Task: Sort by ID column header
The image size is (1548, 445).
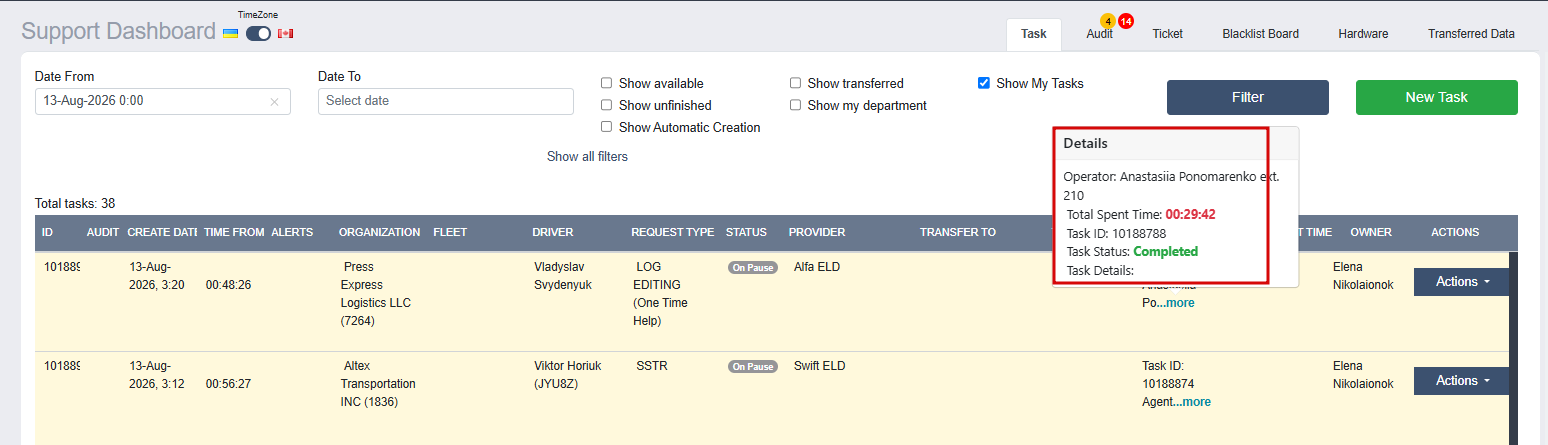Action: point(48,232)
